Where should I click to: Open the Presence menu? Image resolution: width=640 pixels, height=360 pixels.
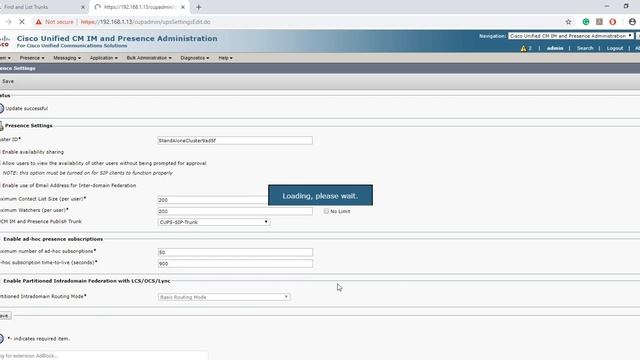(32, 58)
